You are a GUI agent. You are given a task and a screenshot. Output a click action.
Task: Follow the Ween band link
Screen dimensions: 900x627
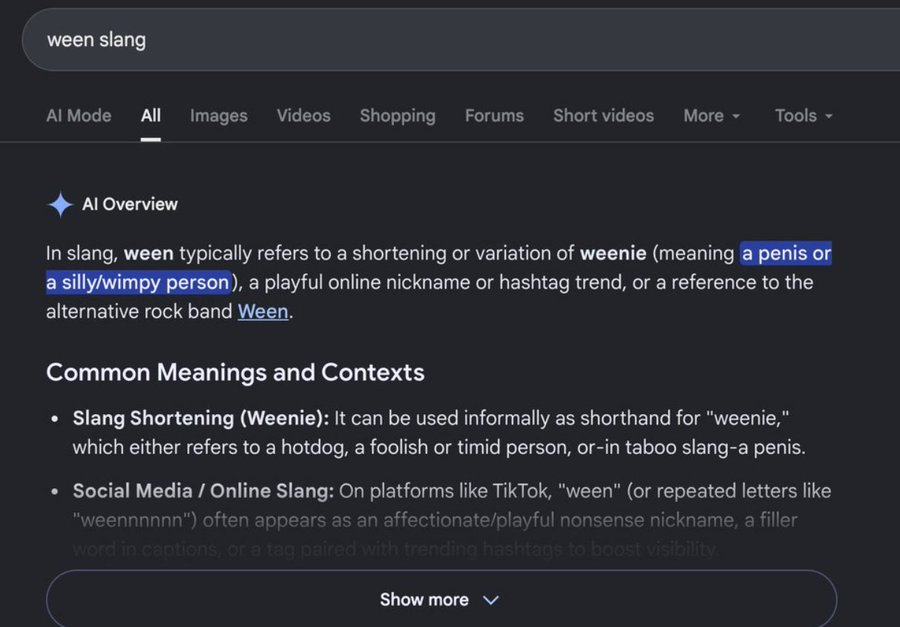[x=263, y=311]
